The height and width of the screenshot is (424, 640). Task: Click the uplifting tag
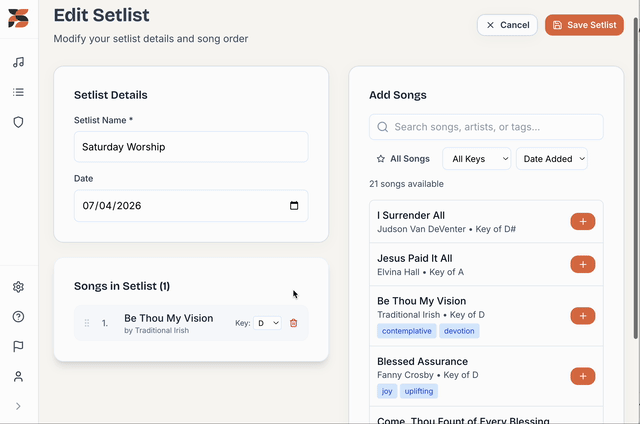pyautogui.click(x=419, y=391)
